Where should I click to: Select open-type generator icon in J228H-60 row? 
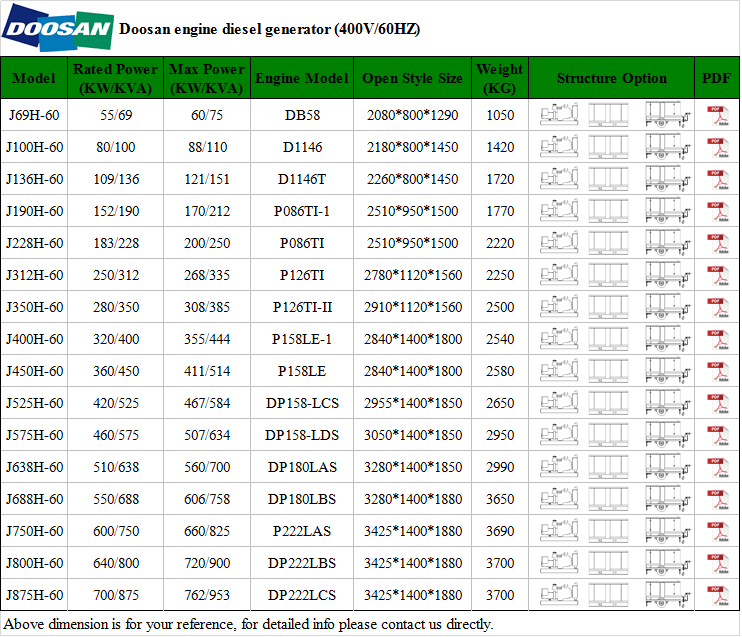point(559,243)
